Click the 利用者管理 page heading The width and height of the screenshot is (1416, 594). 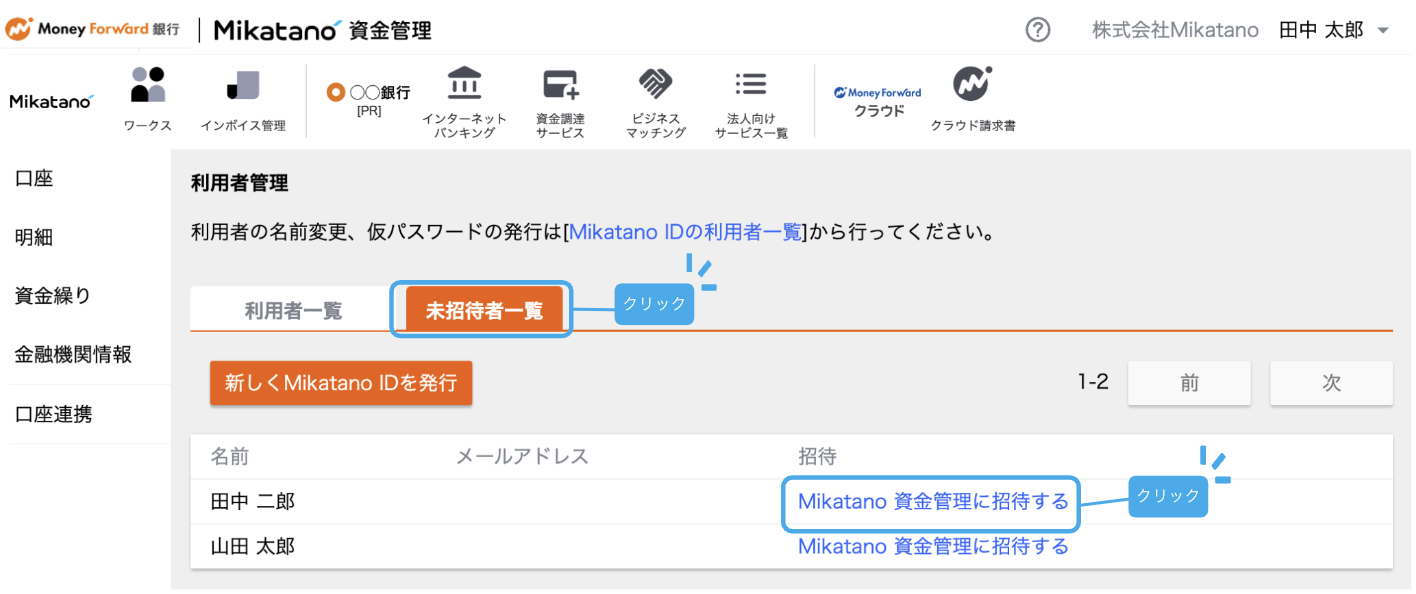239,183
